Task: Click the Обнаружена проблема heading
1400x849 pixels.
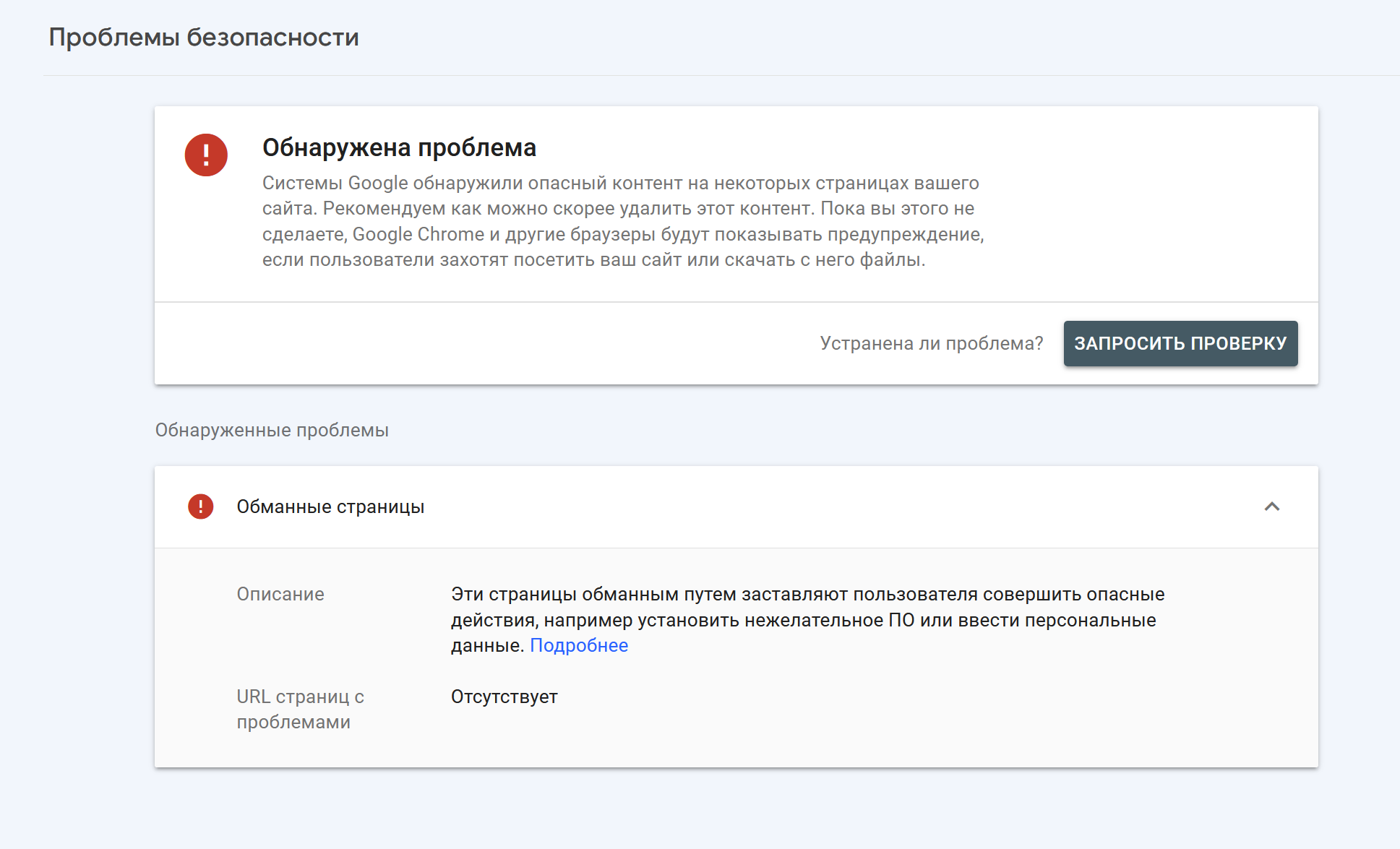Action: click(399, 147)
